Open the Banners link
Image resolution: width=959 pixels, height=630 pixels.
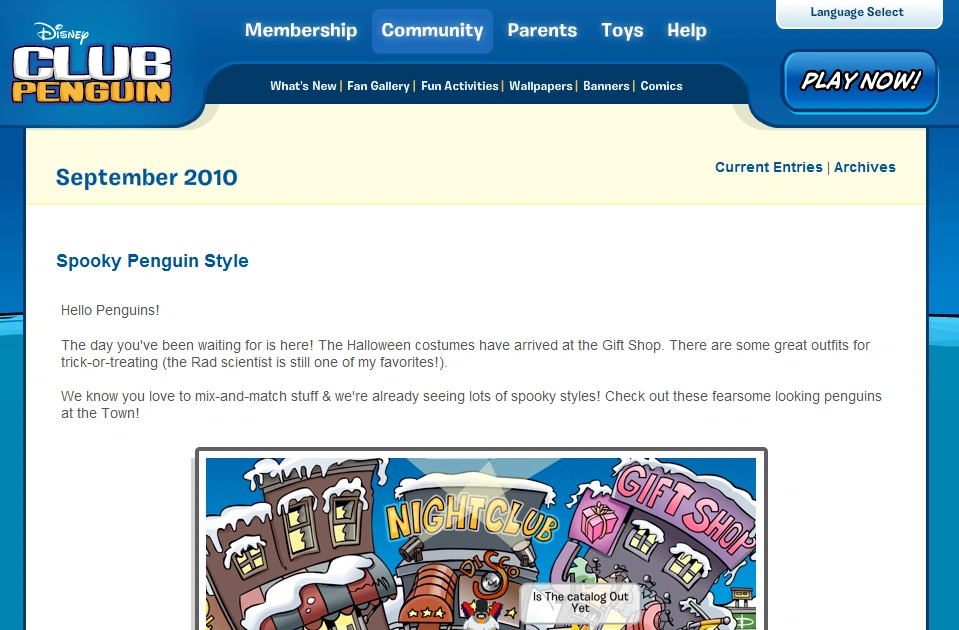(606, 86)
